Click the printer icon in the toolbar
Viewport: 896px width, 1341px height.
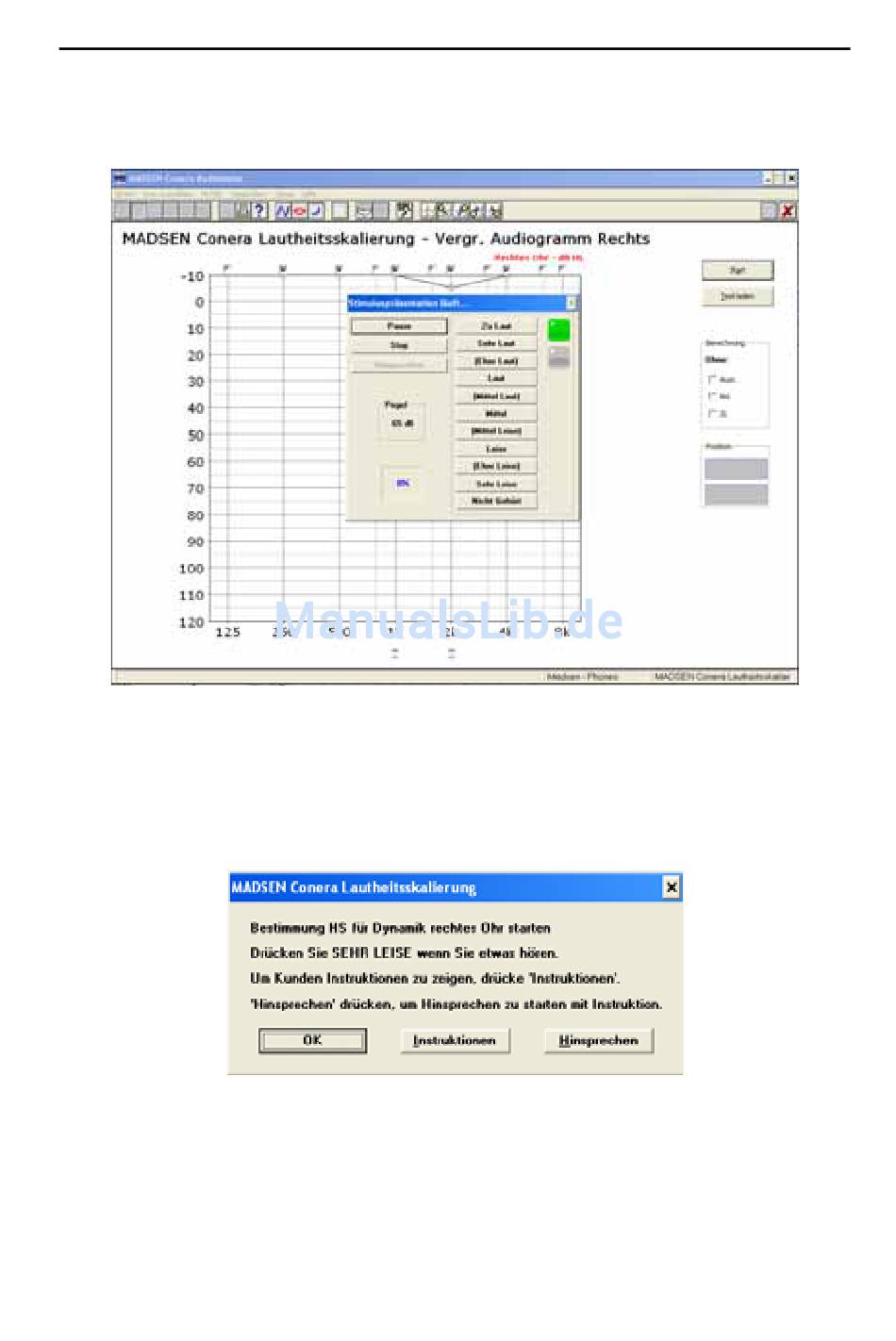point(364,211)
